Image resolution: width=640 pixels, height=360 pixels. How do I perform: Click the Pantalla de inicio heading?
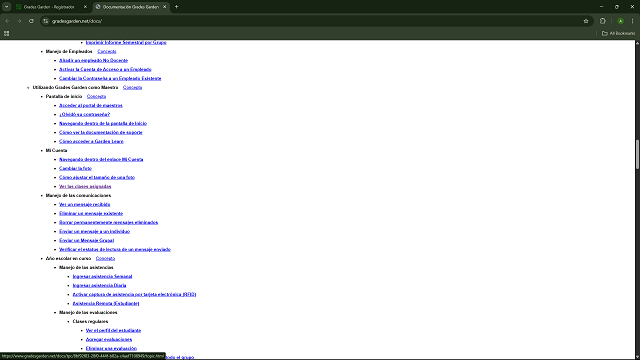(x=64, y=96)
